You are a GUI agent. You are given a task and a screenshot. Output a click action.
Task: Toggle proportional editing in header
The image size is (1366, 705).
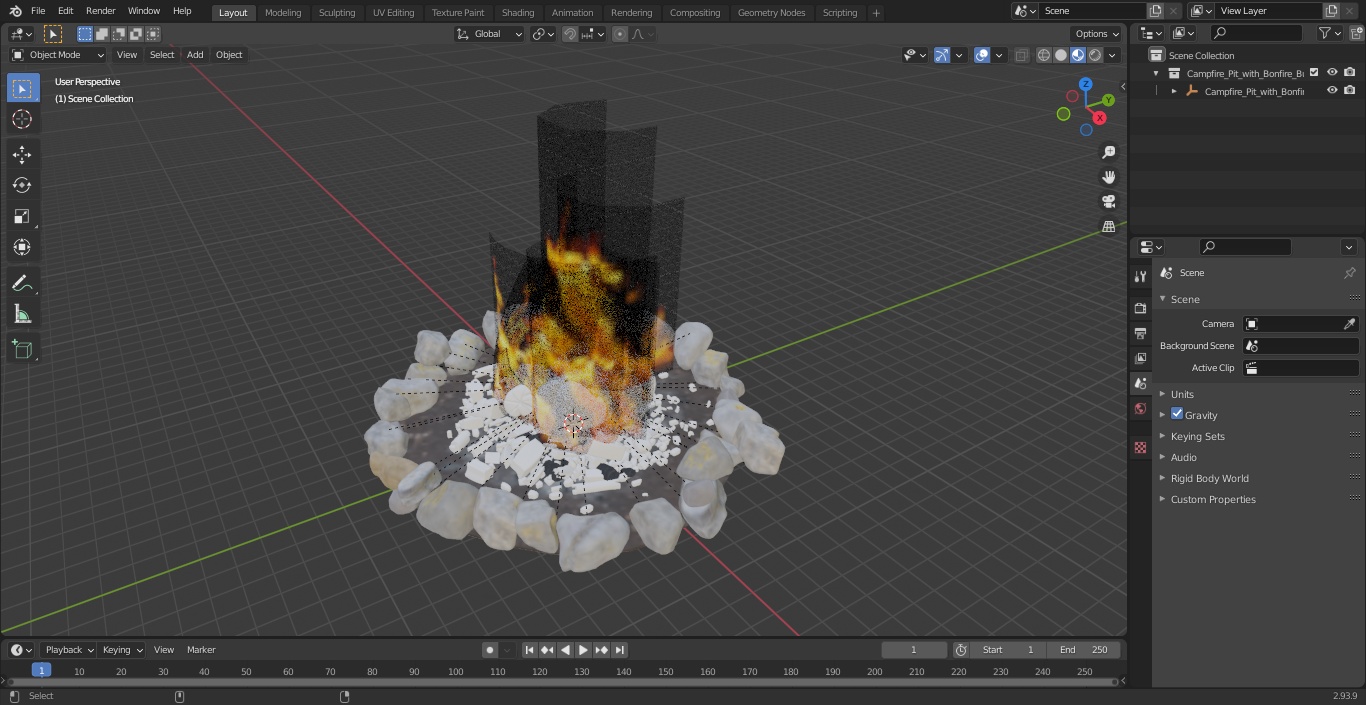620,34
